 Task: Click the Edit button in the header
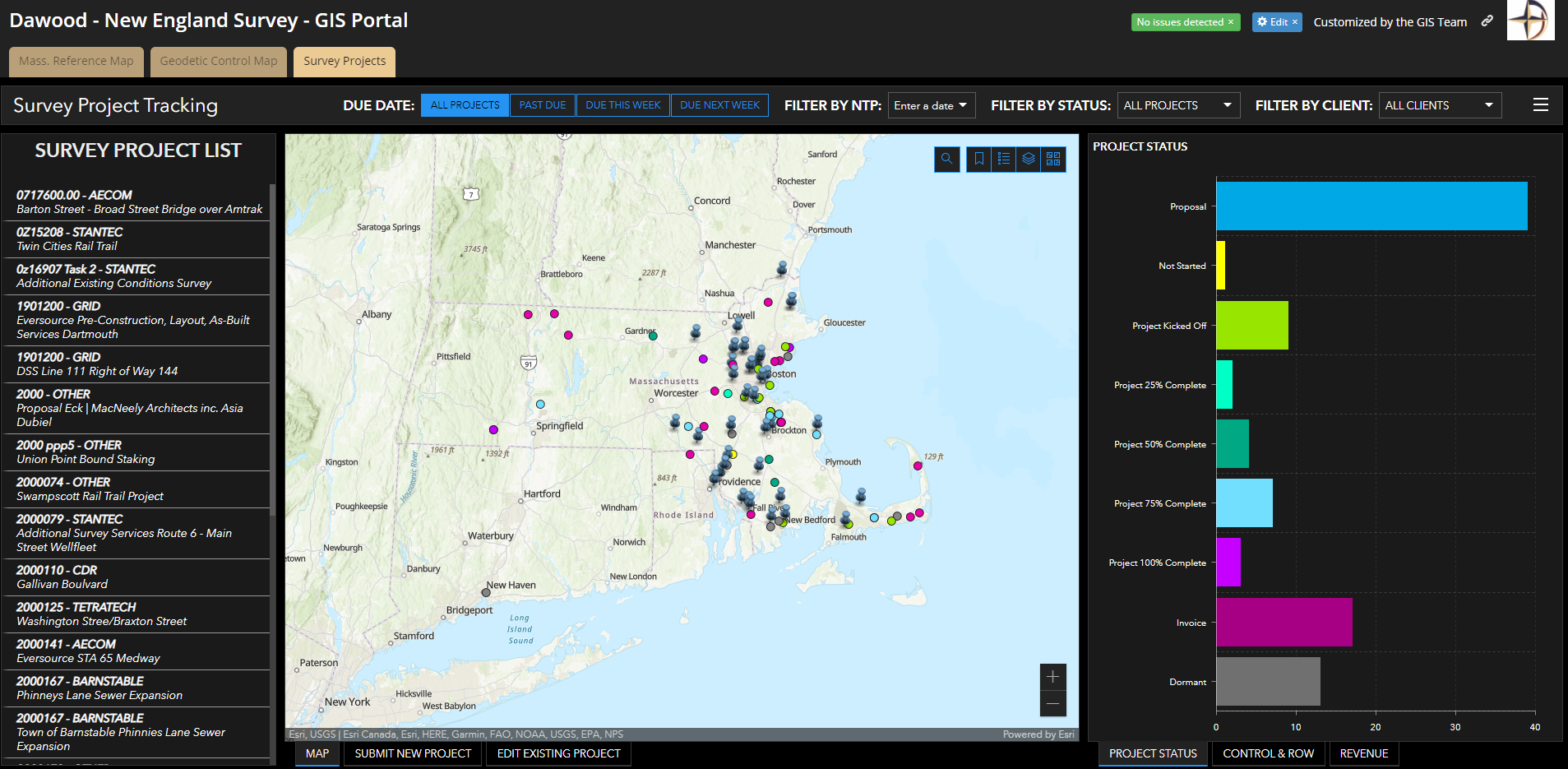(x=1276, y=21)
